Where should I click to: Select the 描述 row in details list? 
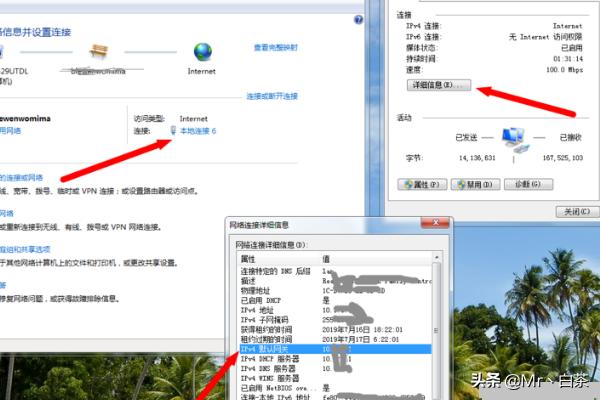coord(335,281)
